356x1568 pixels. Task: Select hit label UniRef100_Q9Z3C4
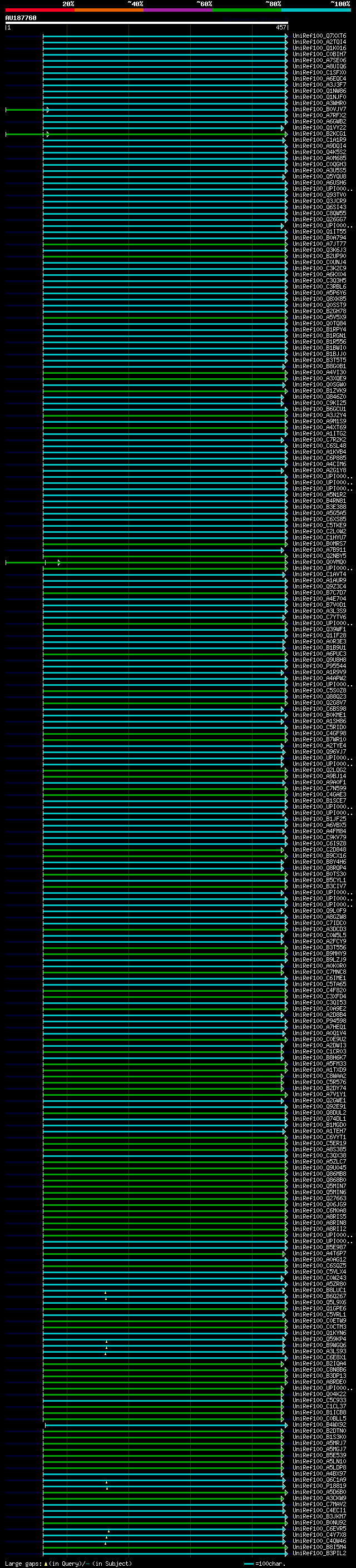[319, 587]
